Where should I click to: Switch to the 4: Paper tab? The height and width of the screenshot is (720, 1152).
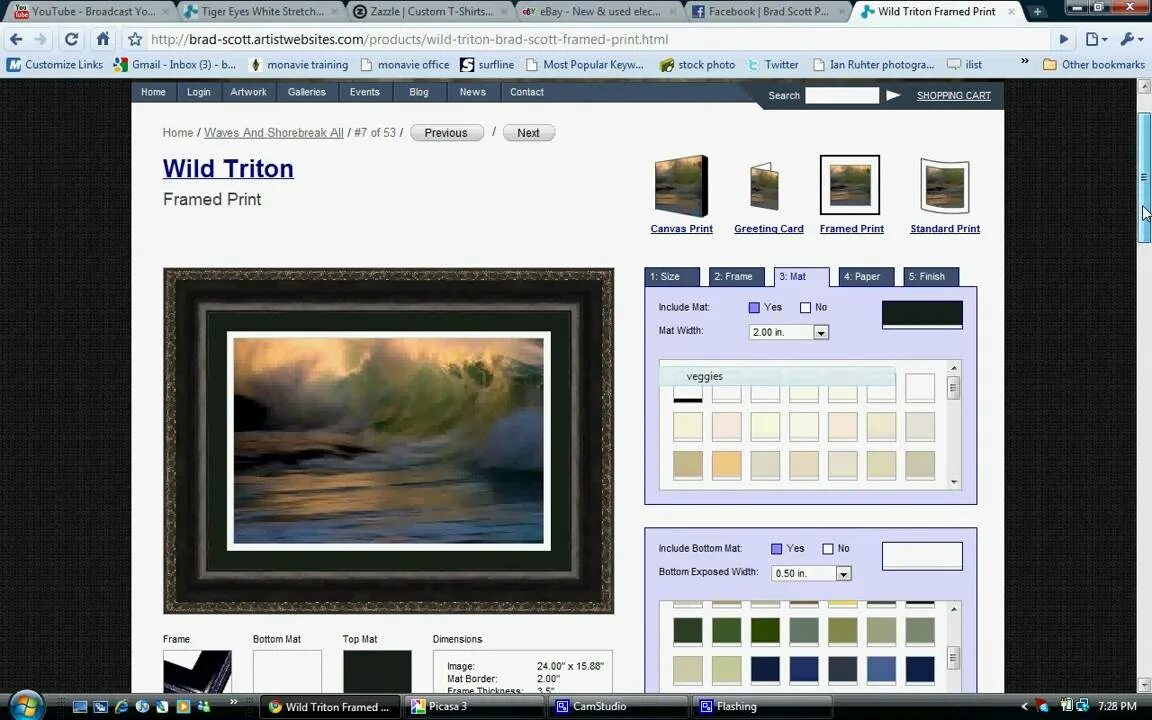point(866,276)
